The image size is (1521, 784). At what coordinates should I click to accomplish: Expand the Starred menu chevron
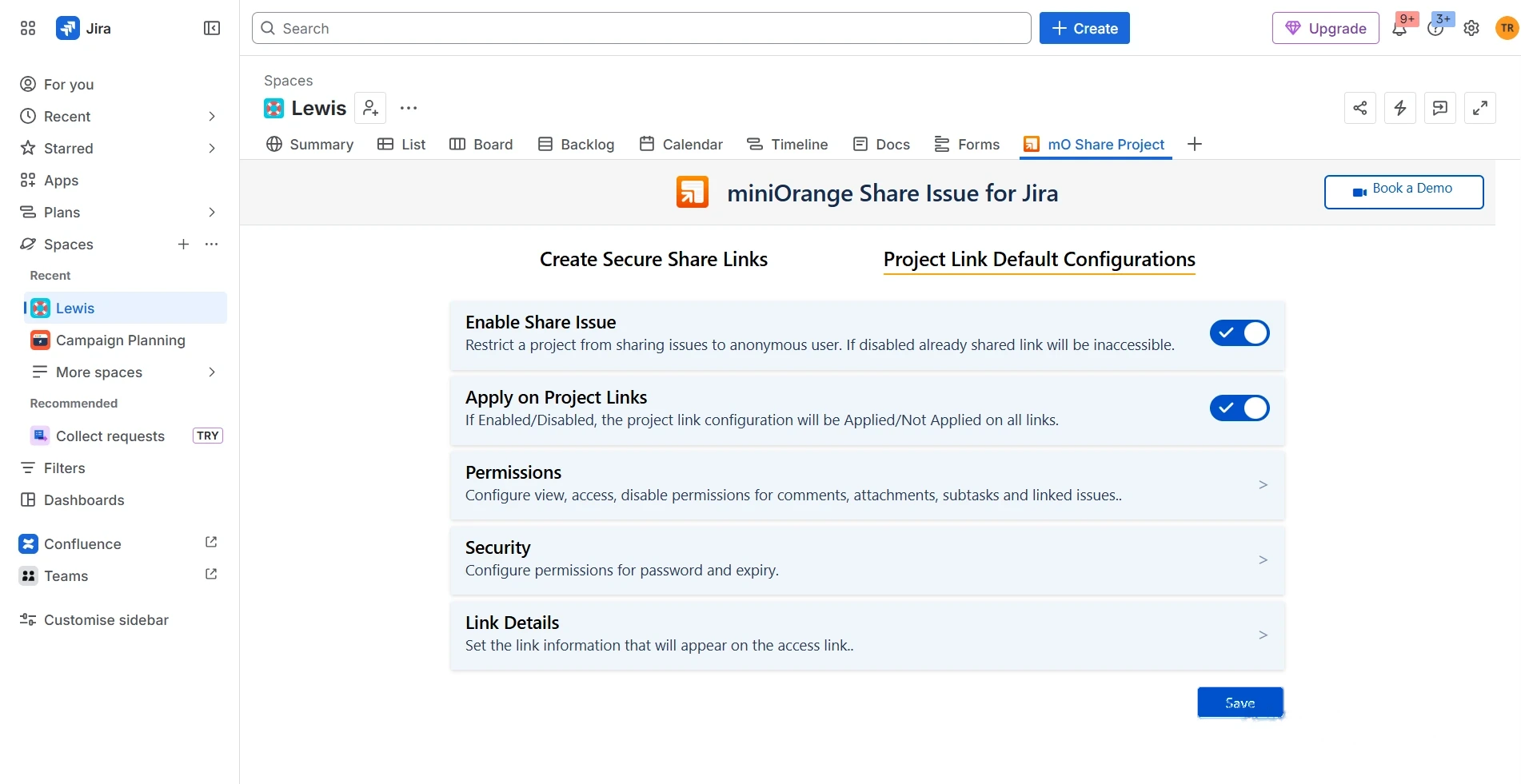pyautogui.click(x=212, y=148)
